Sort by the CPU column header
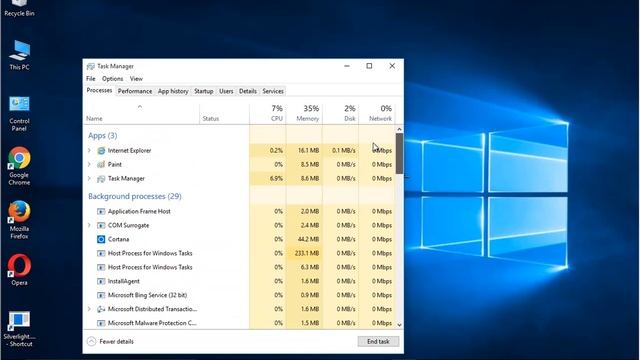The width and height of the screenshot is (640, 360). pos(268,113)
